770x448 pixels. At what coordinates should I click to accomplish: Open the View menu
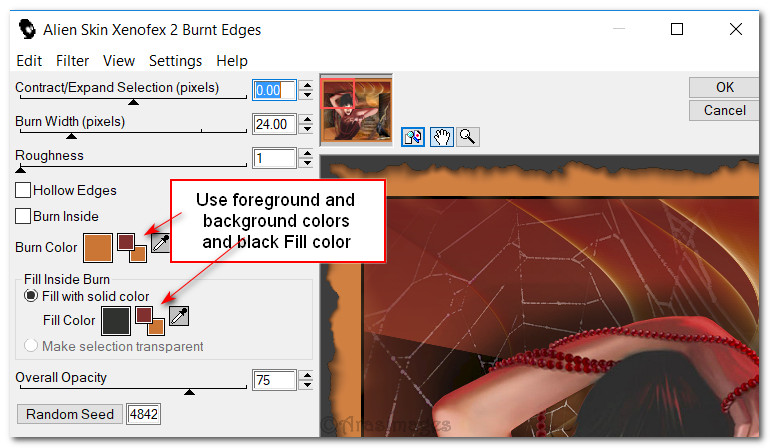119,61
